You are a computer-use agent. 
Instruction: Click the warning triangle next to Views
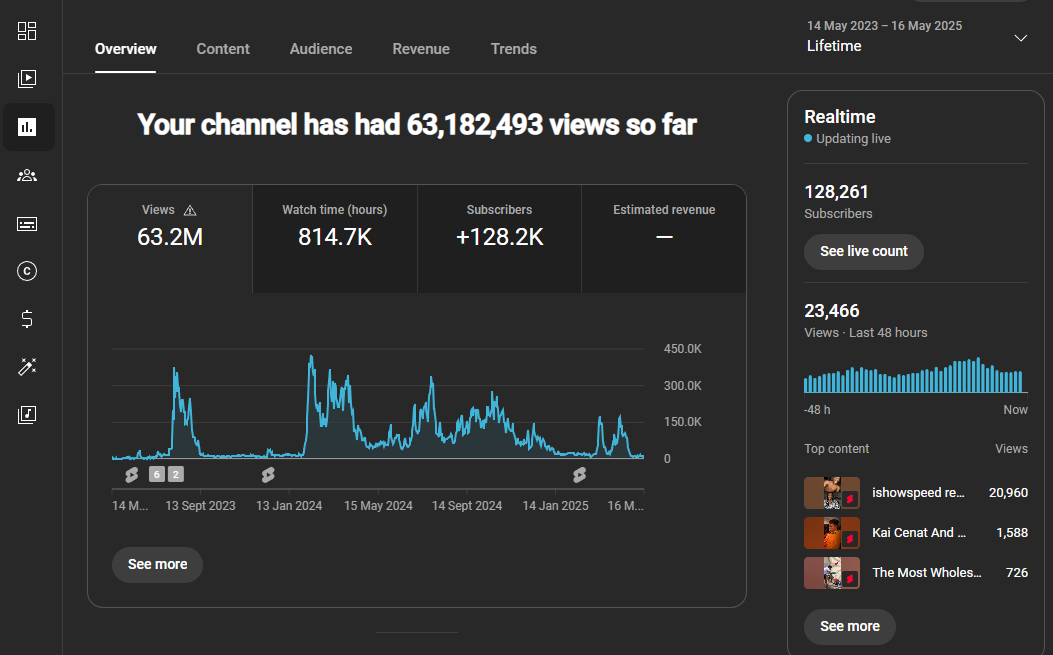coord(190,210)
